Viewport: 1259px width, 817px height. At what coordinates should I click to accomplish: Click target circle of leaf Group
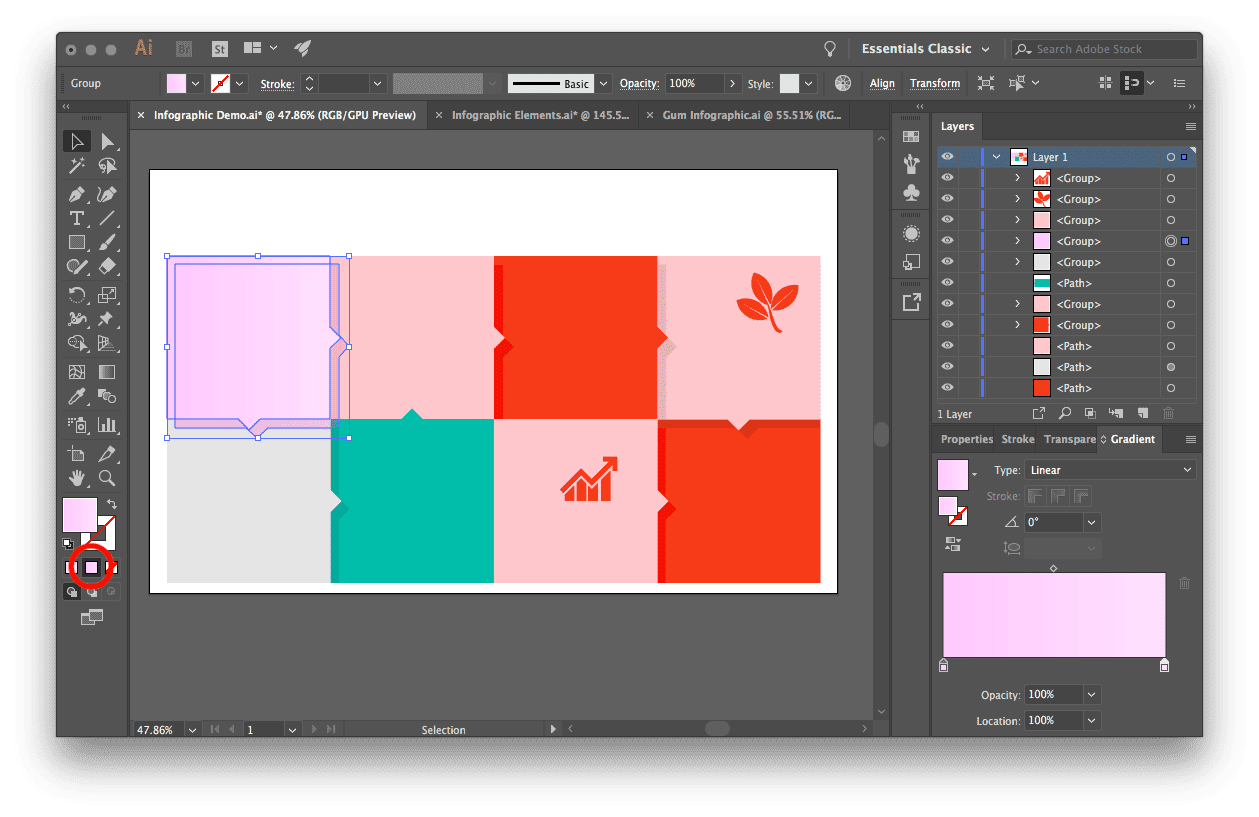click(1170, 199)
